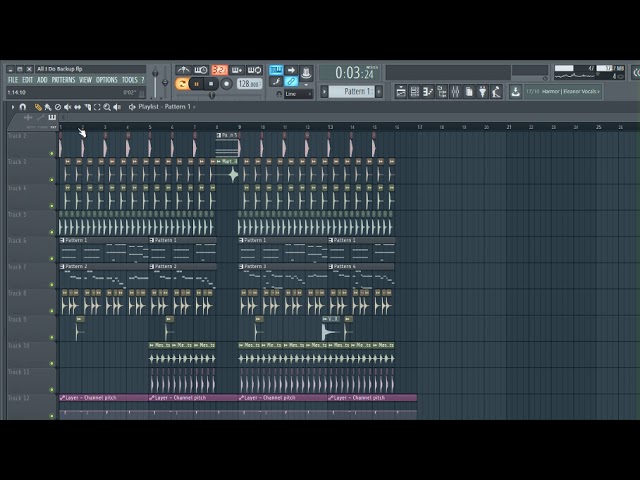Toggle loop recording icon

coord(254,70)
